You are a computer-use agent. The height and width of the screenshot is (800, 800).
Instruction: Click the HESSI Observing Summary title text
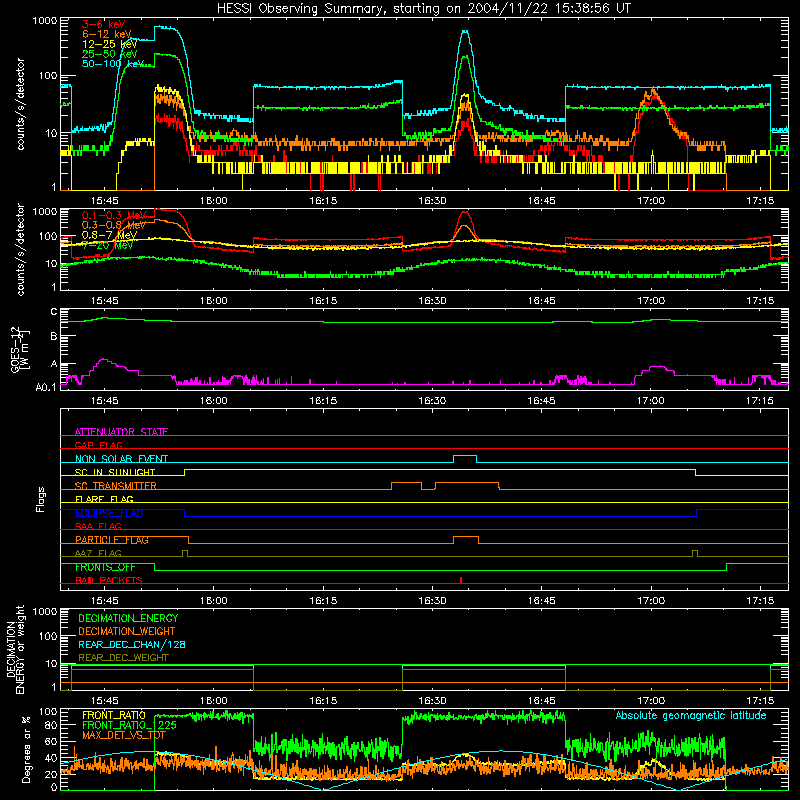pos(423,9)
